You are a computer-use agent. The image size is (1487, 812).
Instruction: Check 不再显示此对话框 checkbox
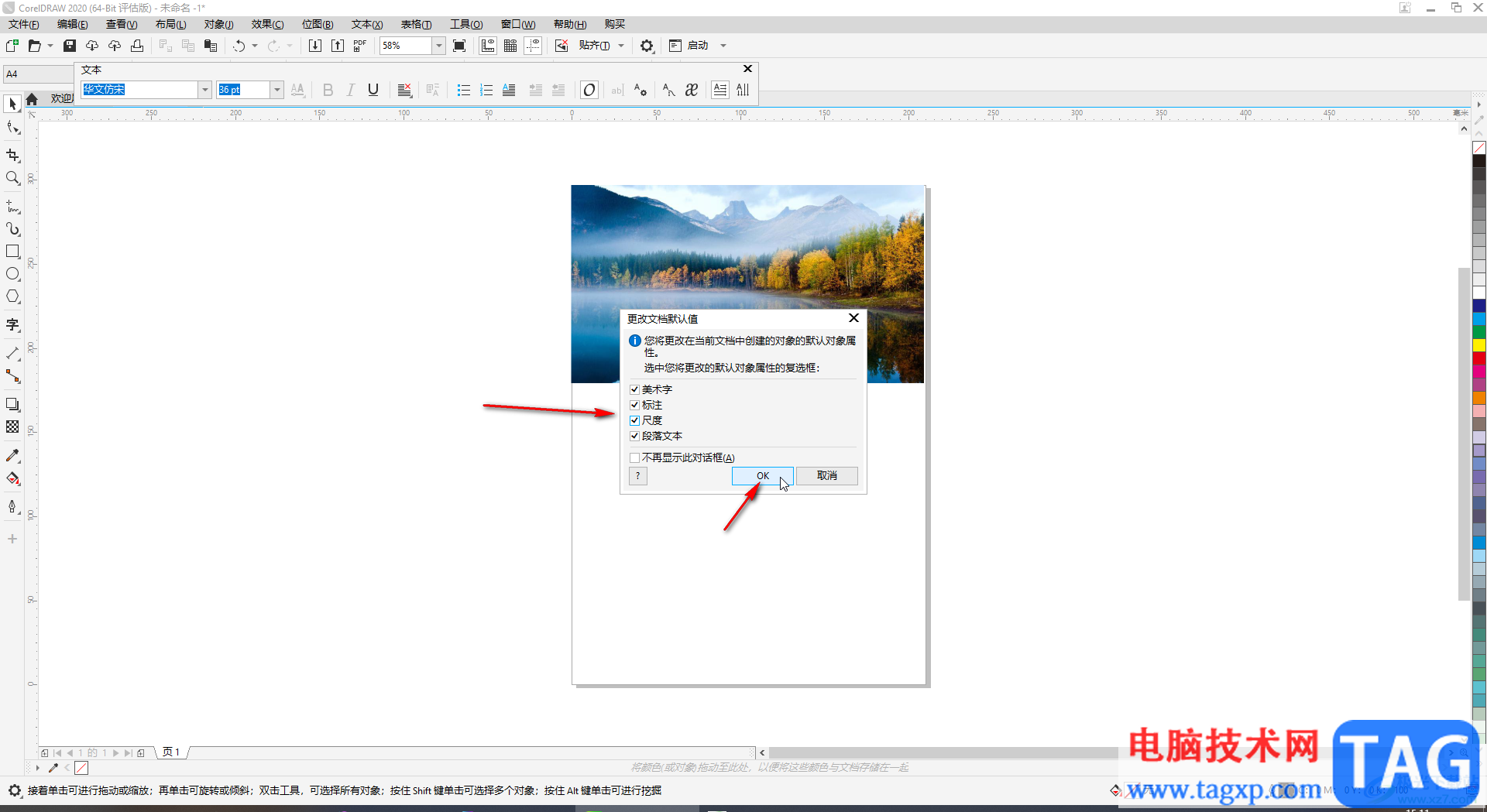coord(634,457)
